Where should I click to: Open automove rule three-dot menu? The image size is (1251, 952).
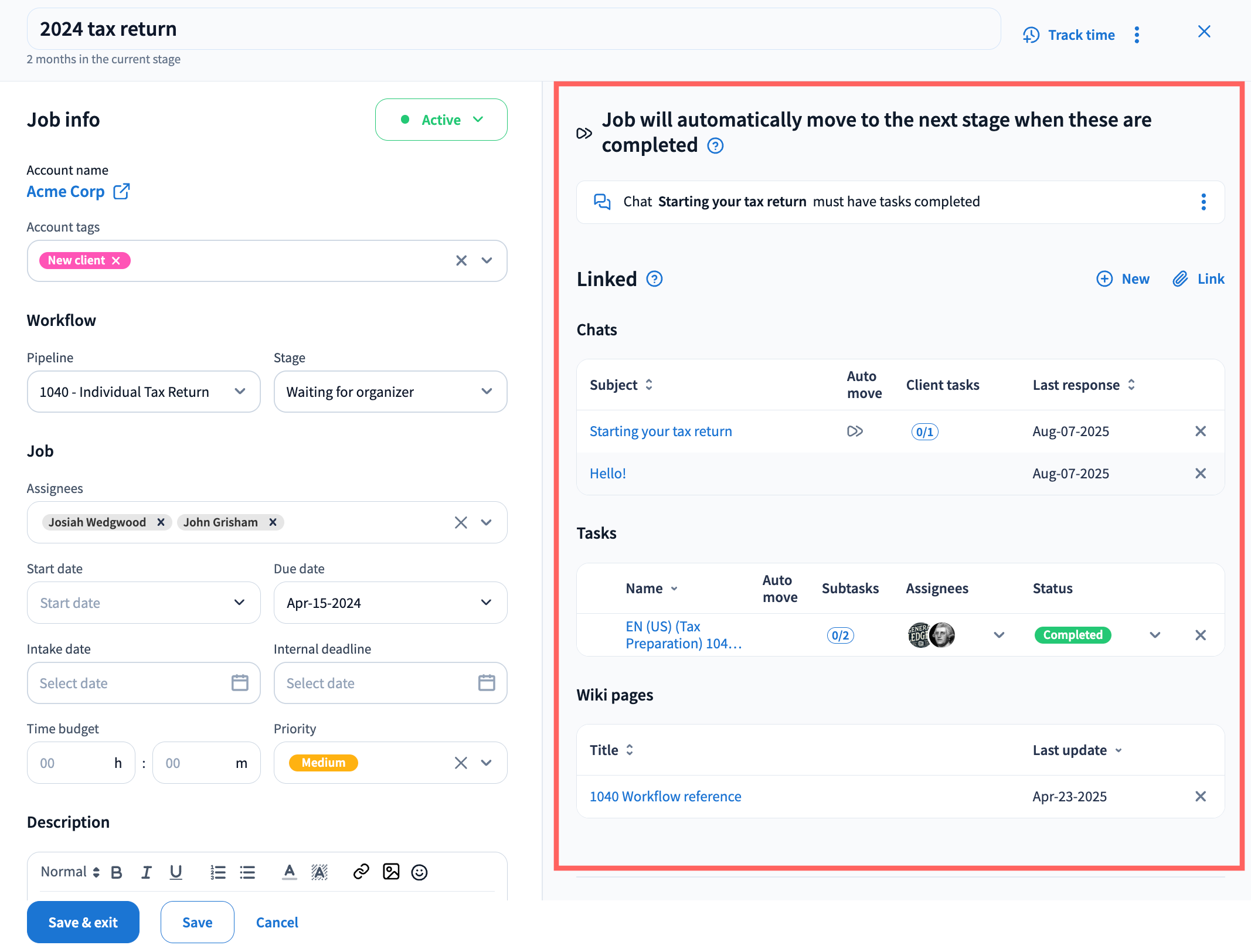click(1204, 202)
